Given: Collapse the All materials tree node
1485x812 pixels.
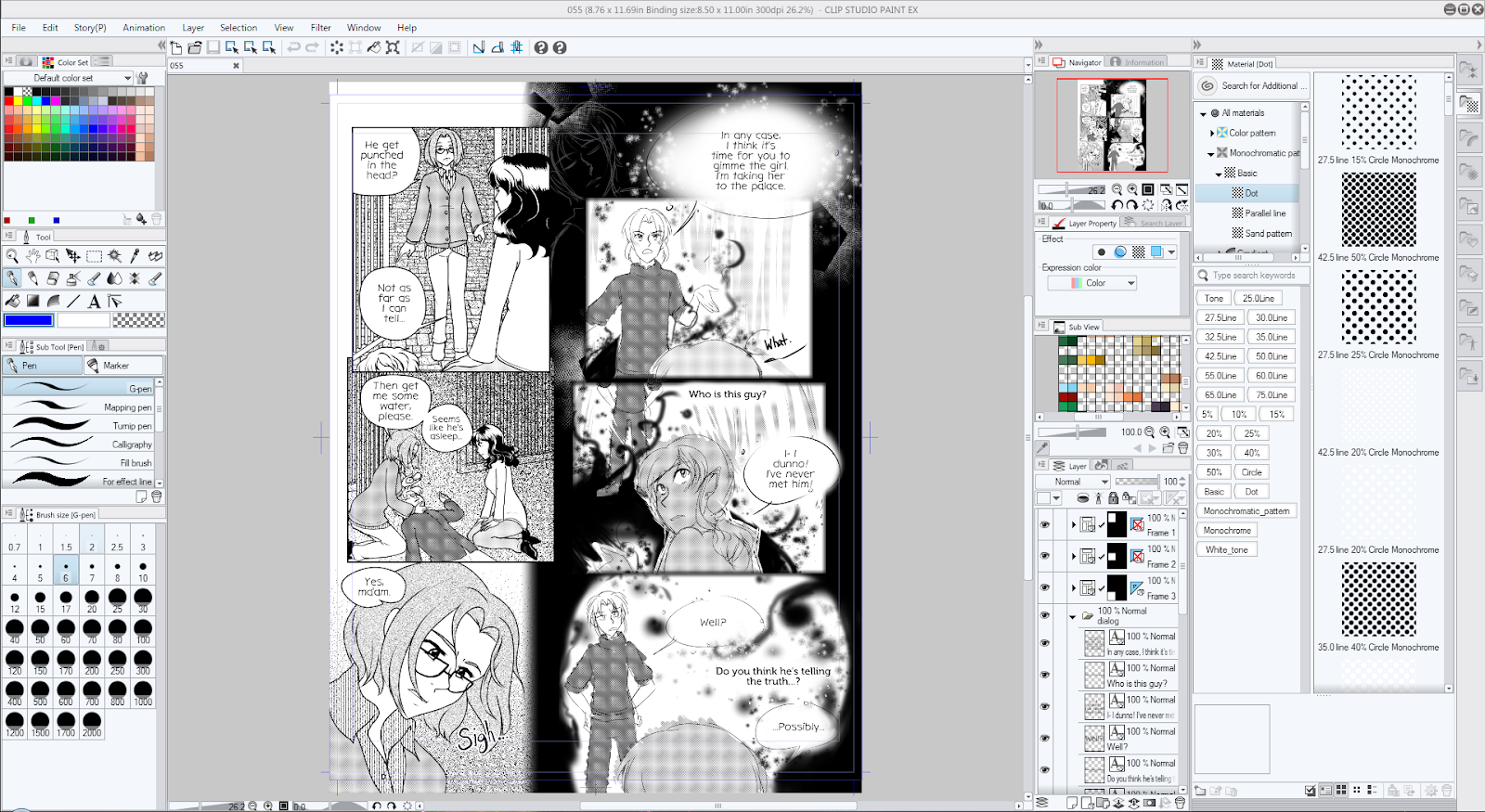Looking at the screenshot, I should pyautogui.click(x=1204, y=113).
